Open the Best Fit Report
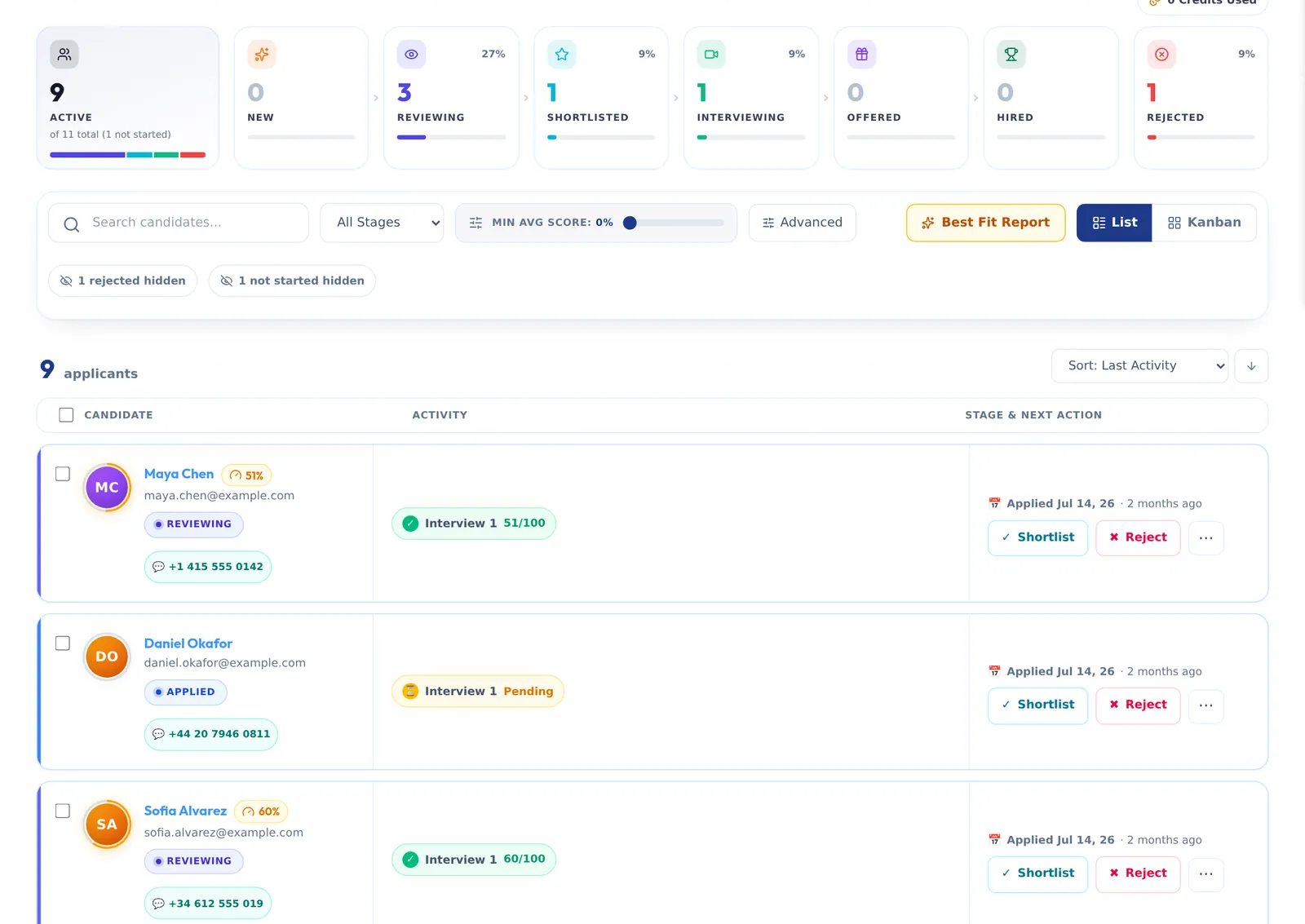 (986, 223)
